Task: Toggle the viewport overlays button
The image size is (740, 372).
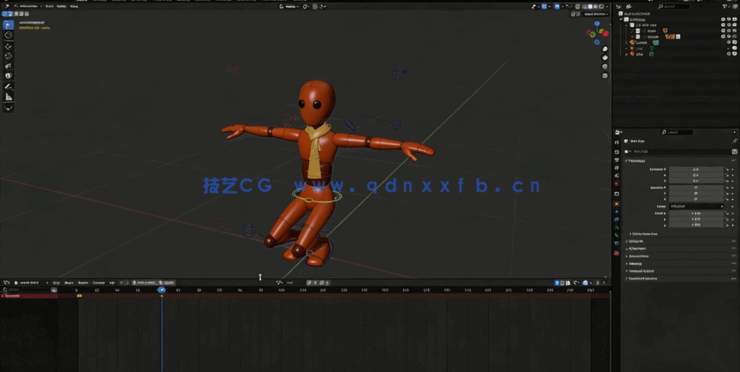Action: pyautogui.click(x=557, y=7)
